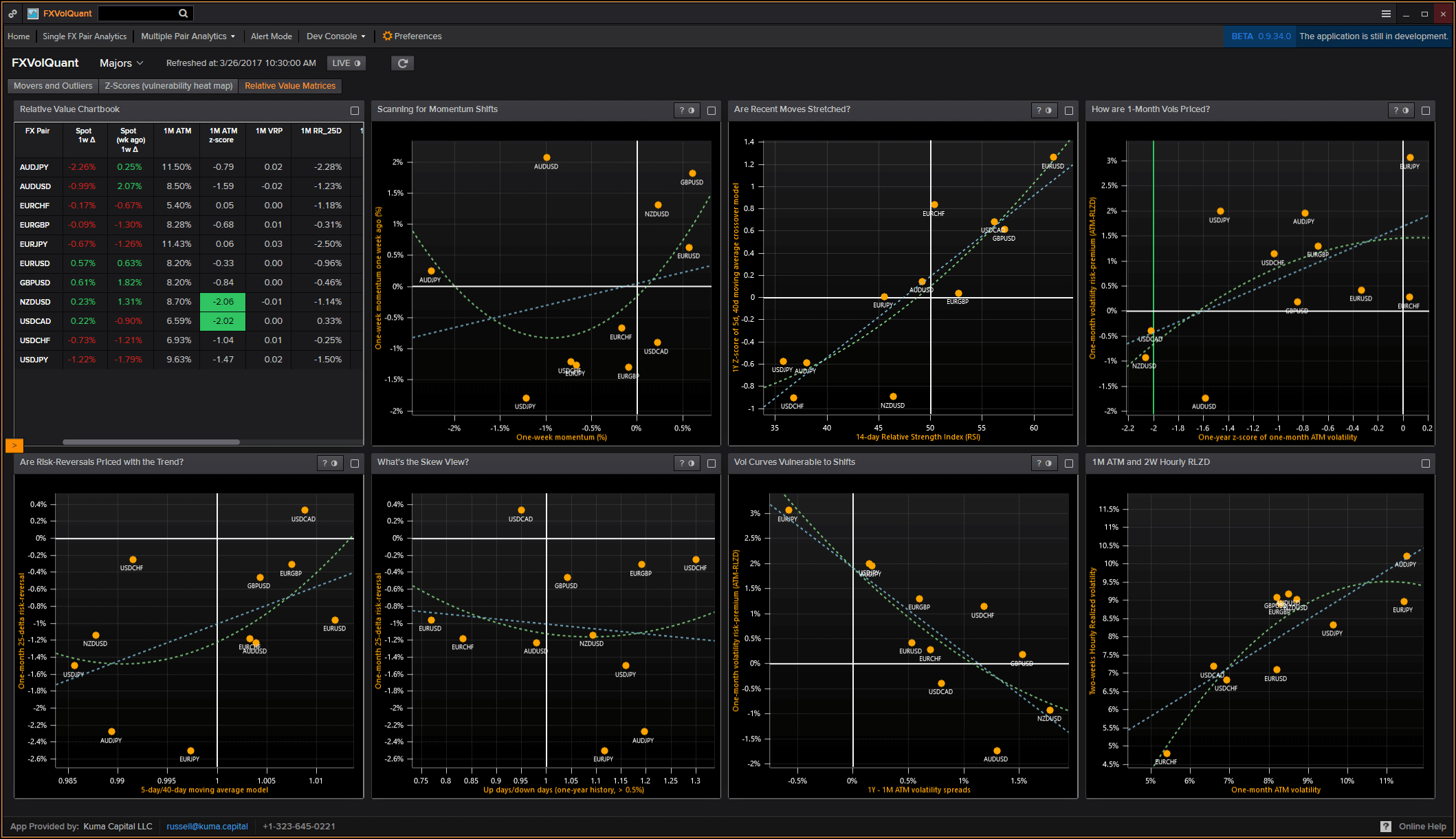Open the Majors dropdown
This screenshot has width=1456, height=839.
(120, 63)
